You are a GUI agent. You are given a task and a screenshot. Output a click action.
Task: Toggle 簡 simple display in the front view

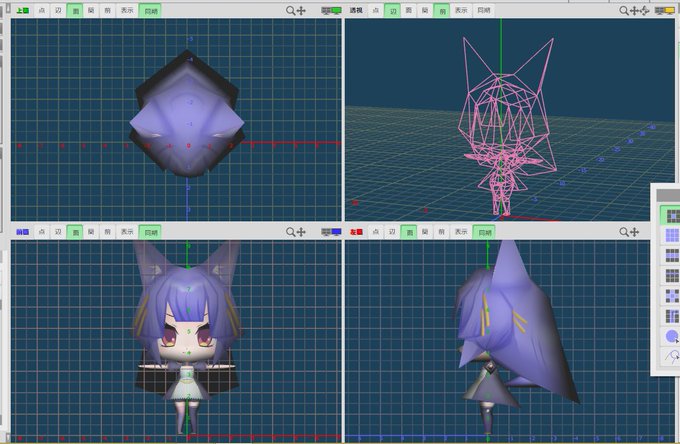point(91,232)
